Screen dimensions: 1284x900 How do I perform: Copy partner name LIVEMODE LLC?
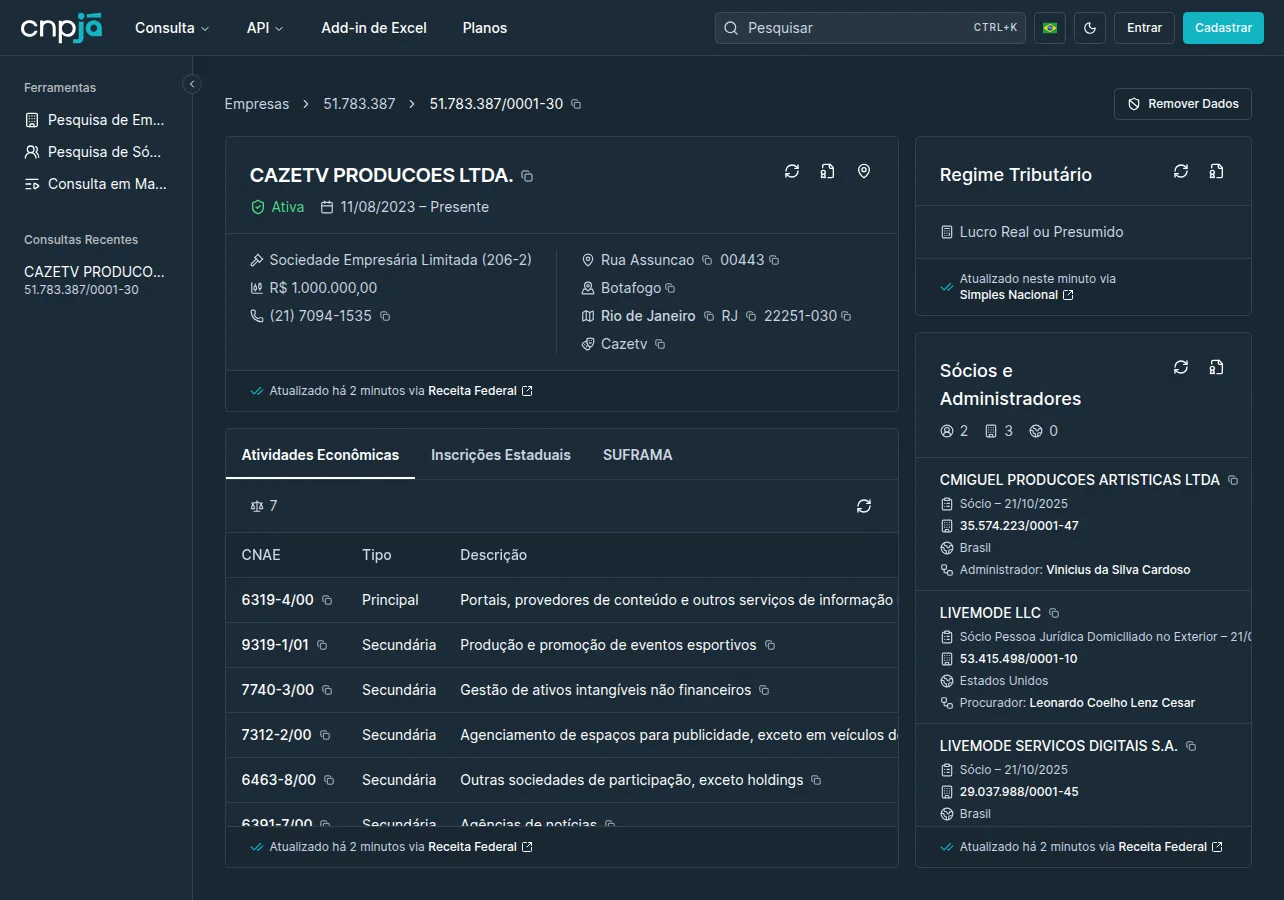click(x=1054, y=613)
